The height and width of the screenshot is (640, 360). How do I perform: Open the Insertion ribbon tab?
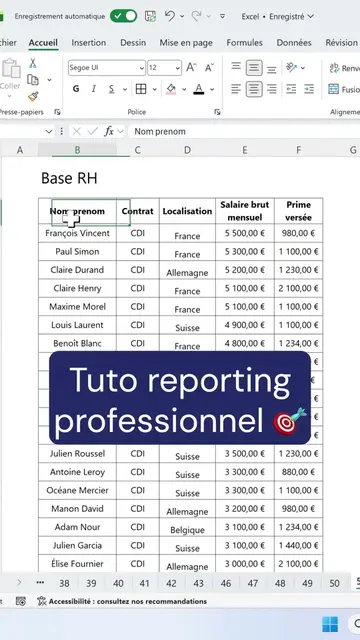(x=89, y=42)
